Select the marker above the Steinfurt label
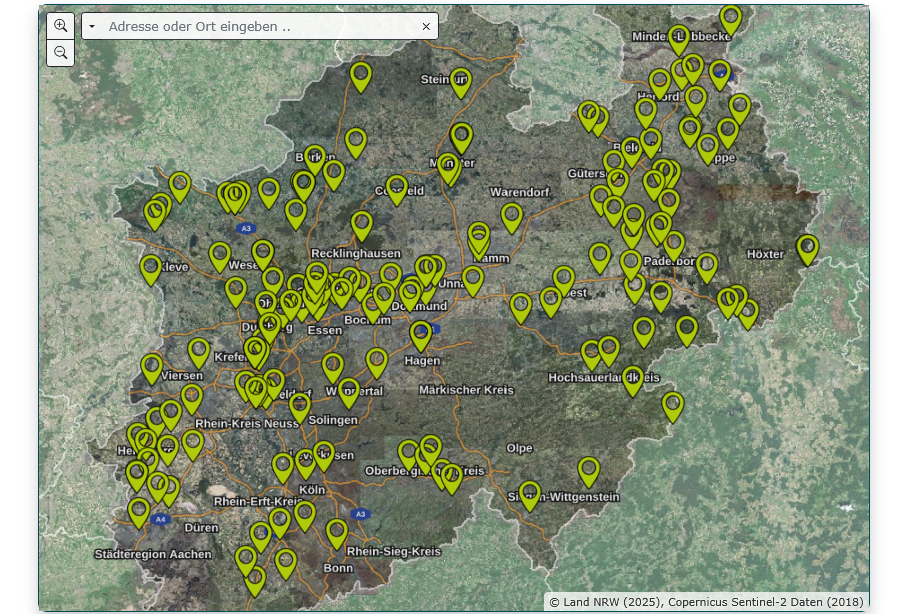Viewport: 916px width, 614px height. 460,80
